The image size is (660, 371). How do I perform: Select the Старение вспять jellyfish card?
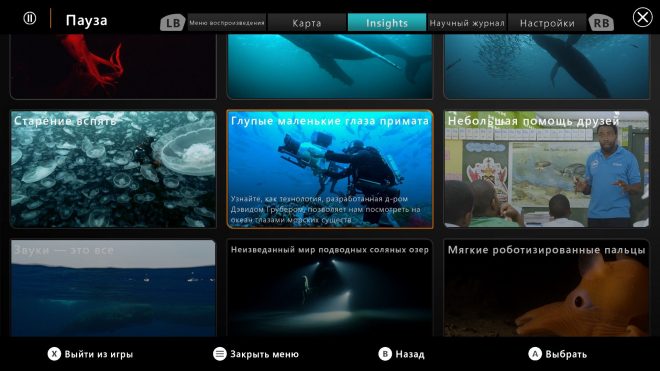(113, 169)
